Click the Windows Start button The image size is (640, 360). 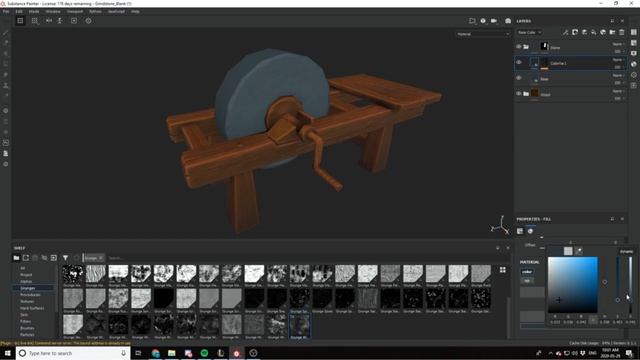pos(7,353)
